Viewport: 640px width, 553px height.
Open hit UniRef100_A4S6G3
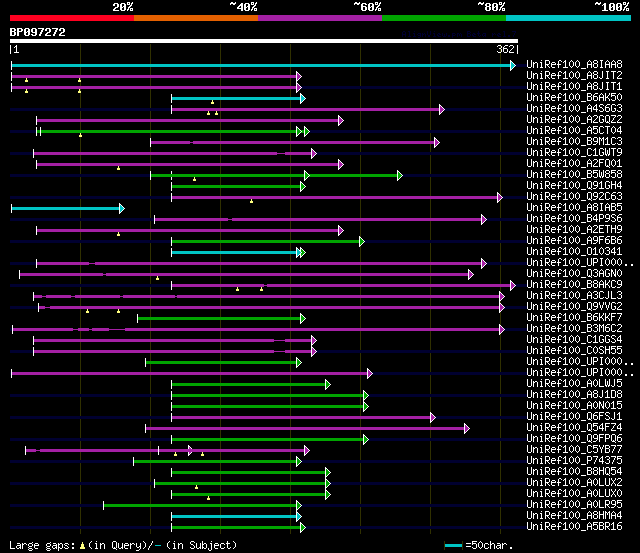click(574, 109)
